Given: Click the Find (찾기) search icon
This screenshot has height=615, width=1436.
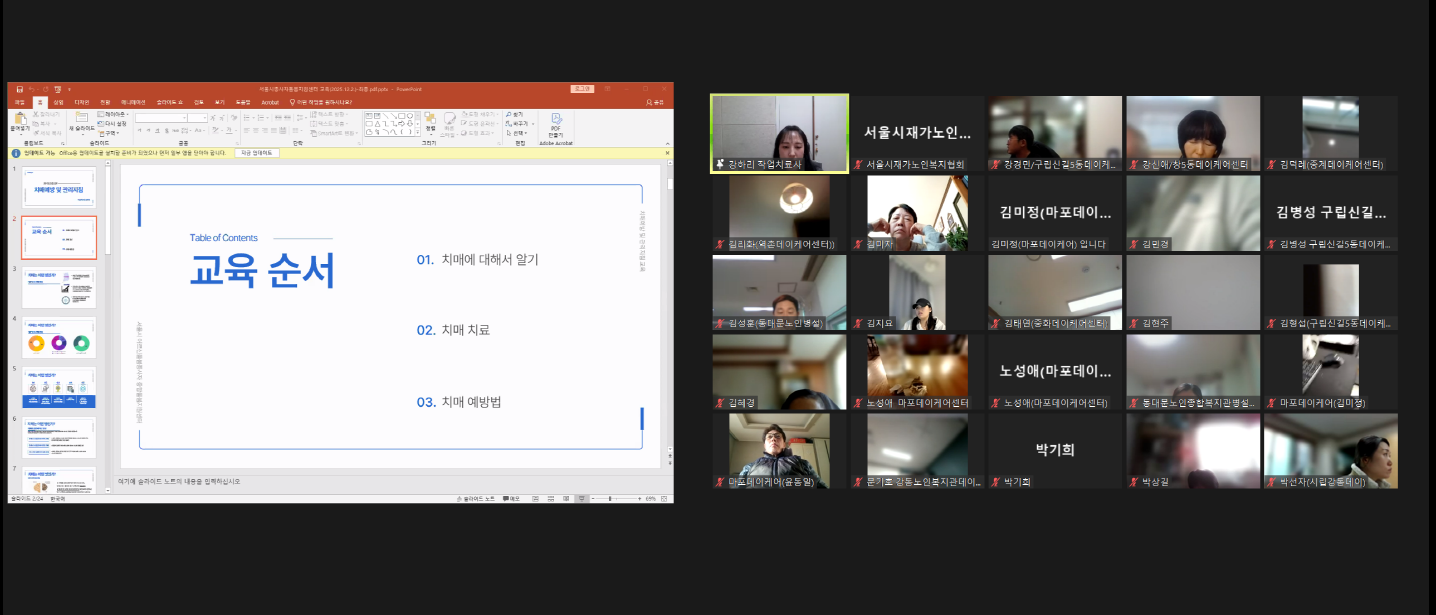Looking at the screenshot, I should [x=515, y=115].
